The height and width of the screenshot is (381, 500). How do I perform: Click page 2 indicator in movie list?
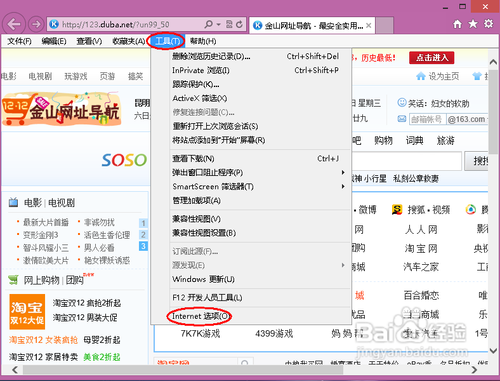(143, 234)
